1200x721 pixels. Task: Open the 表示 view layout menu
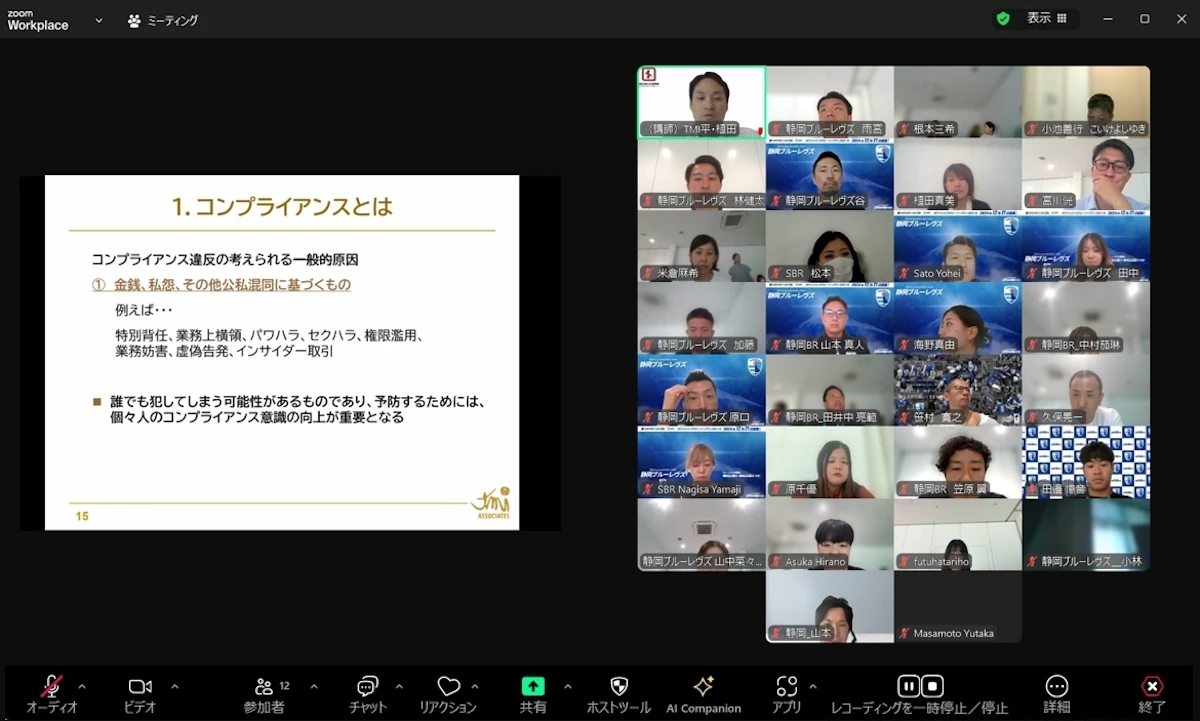click(1046, 19)
